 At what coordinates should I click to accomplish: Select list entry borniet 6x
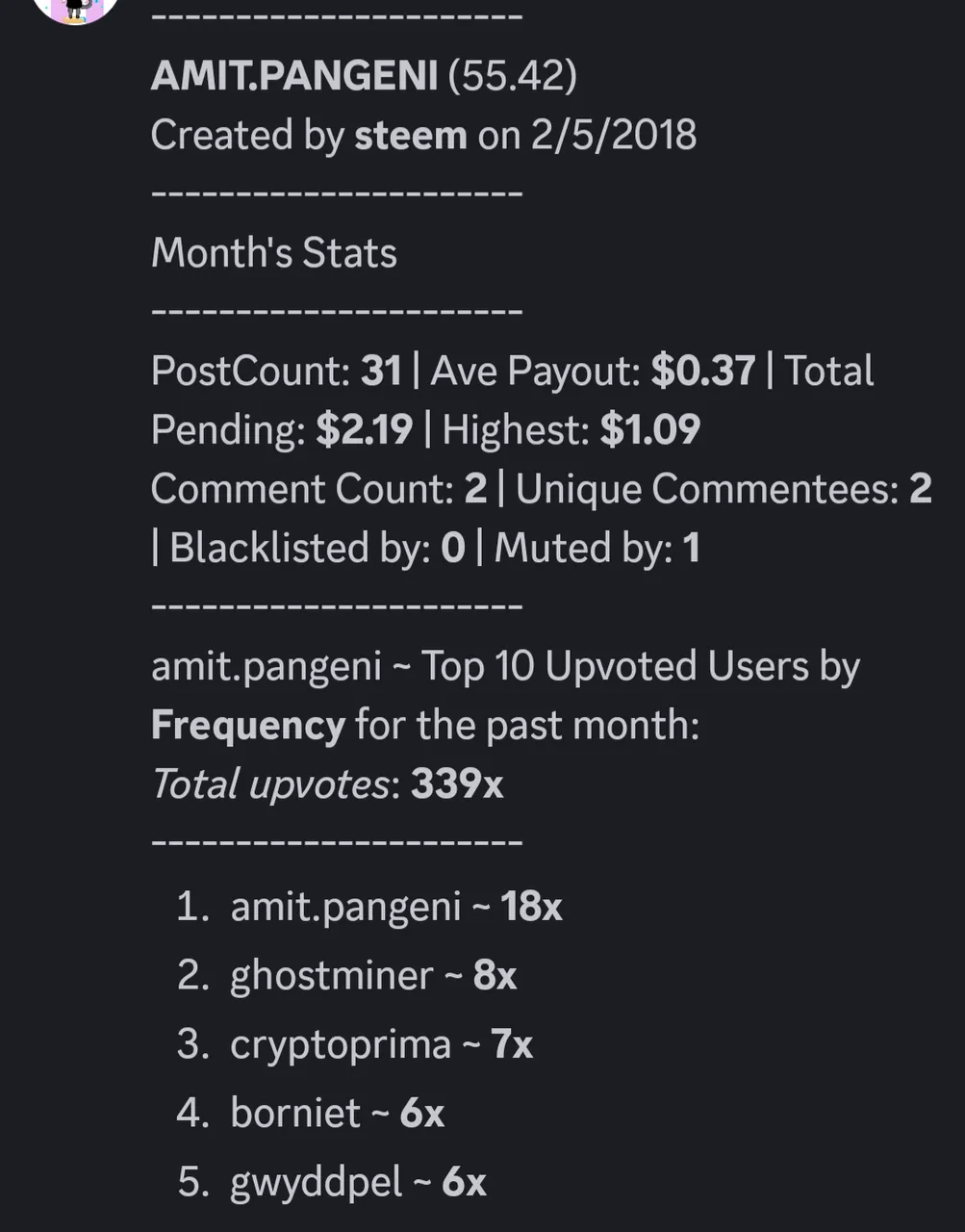coord(337,1114)
